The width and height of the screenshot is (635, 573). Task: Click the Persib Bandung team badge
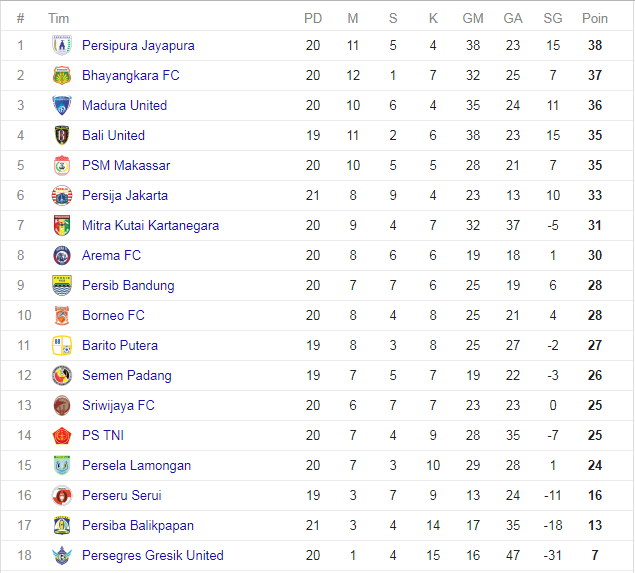[x=62, y=285]
